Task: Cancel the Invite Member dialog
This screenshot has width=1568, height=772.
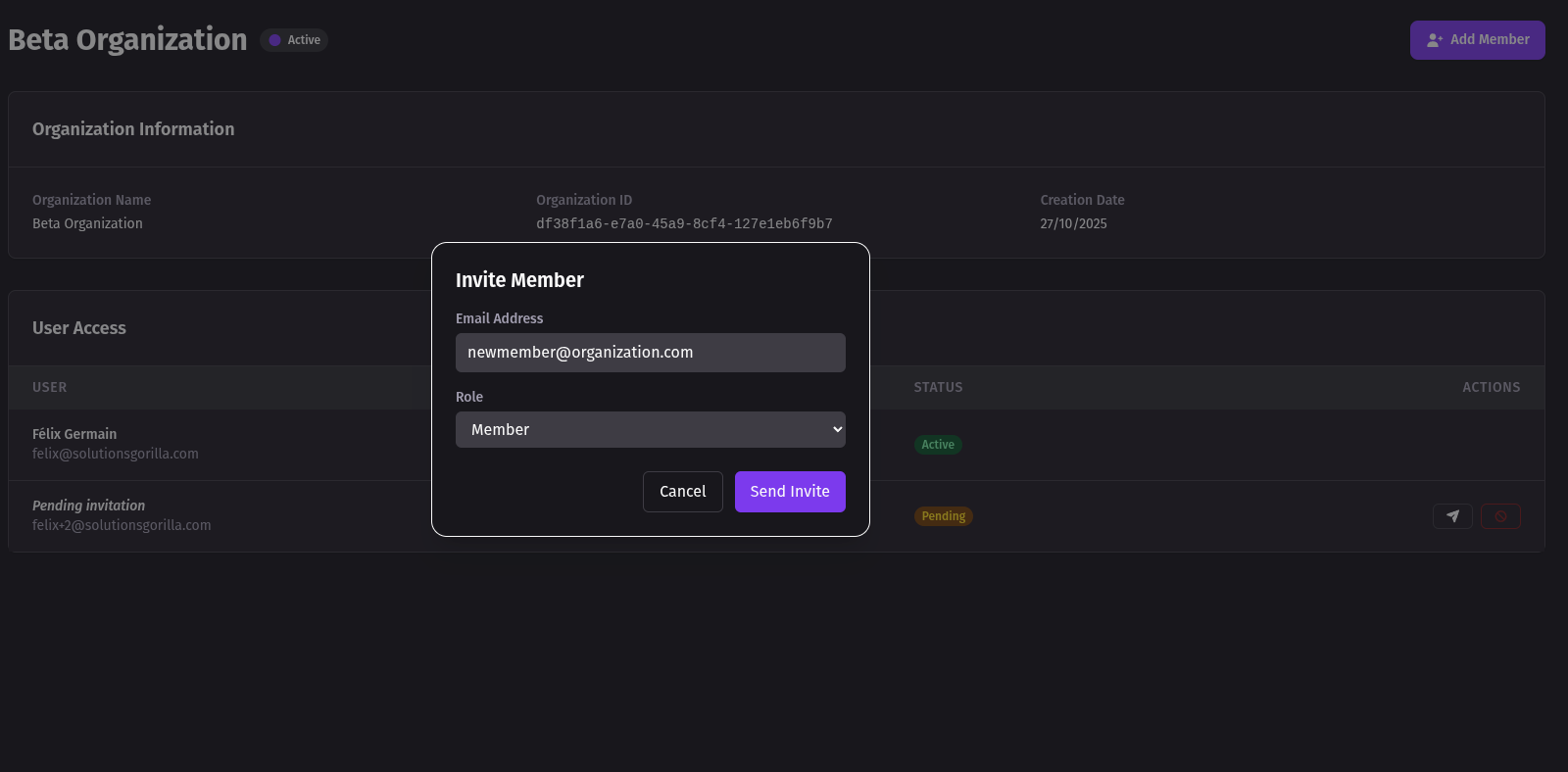Action: point(682,492)
